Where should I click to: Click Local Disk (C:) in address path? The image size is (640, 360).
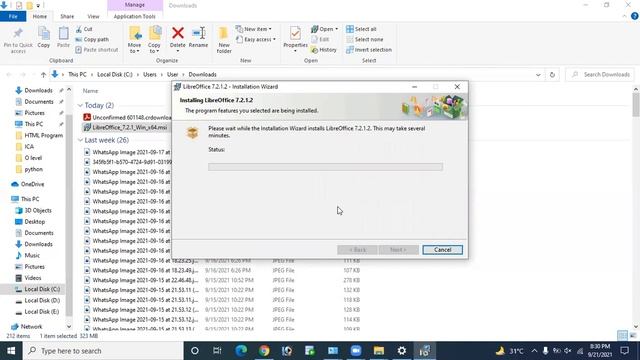(x=115, y=75)
